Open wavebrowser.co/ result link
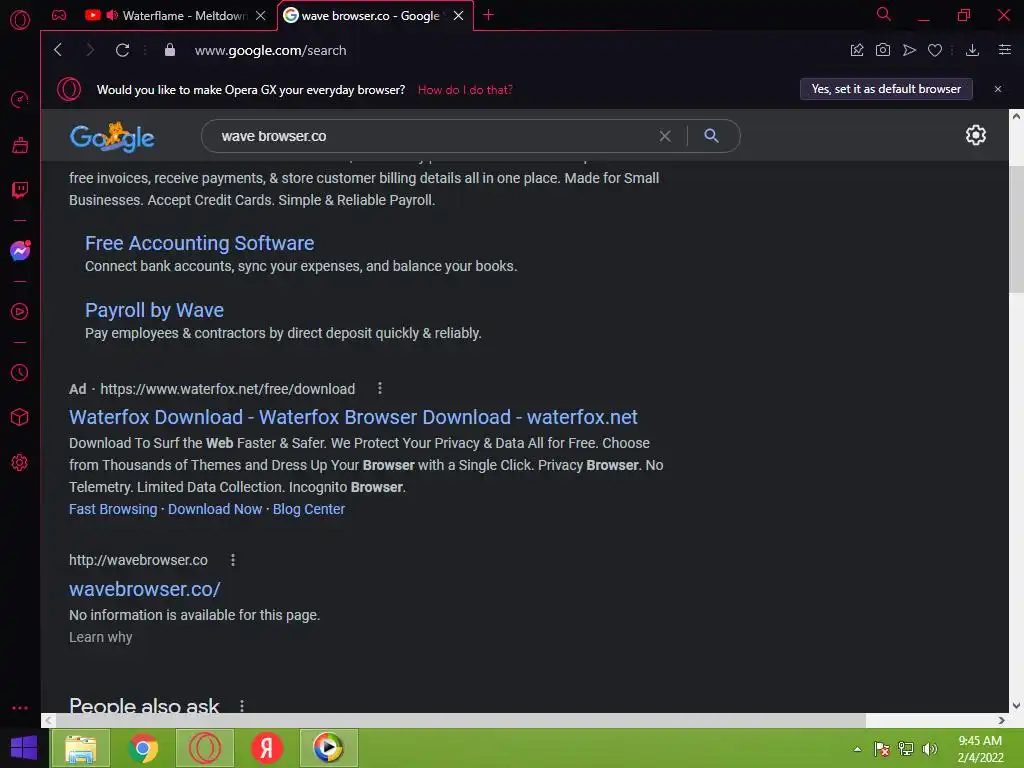The height and width of the screenshot is (768, 1024). click(145, 588)
